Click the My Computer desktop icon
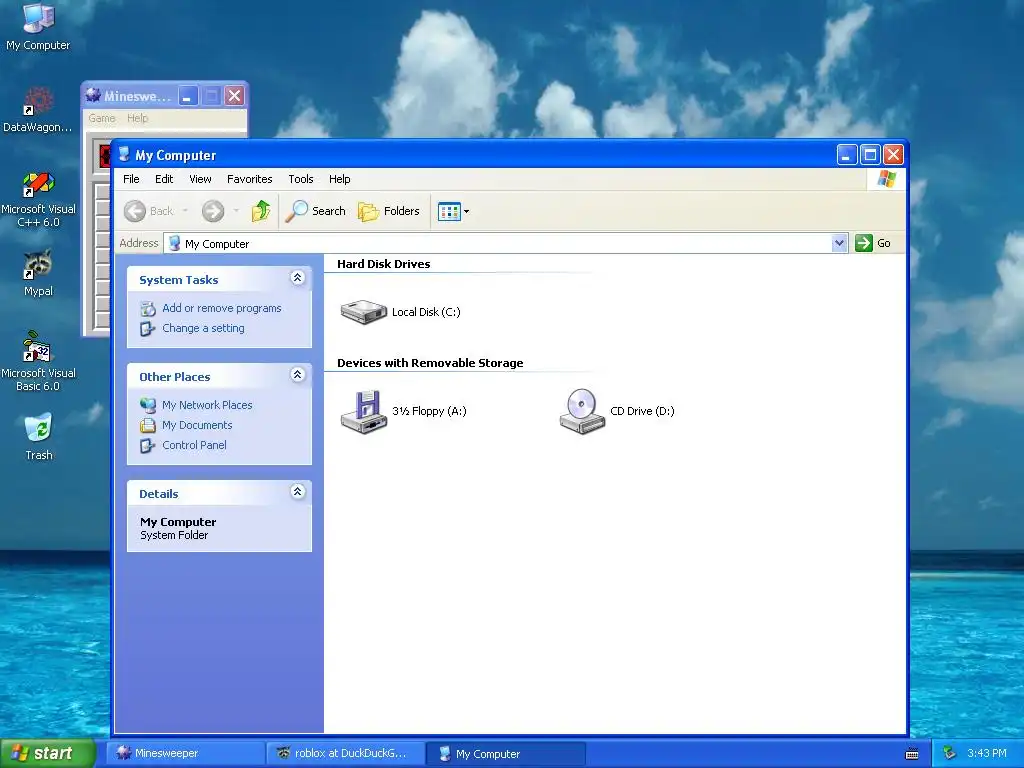This screenshot has width=1024, height=768. [38, 27]
